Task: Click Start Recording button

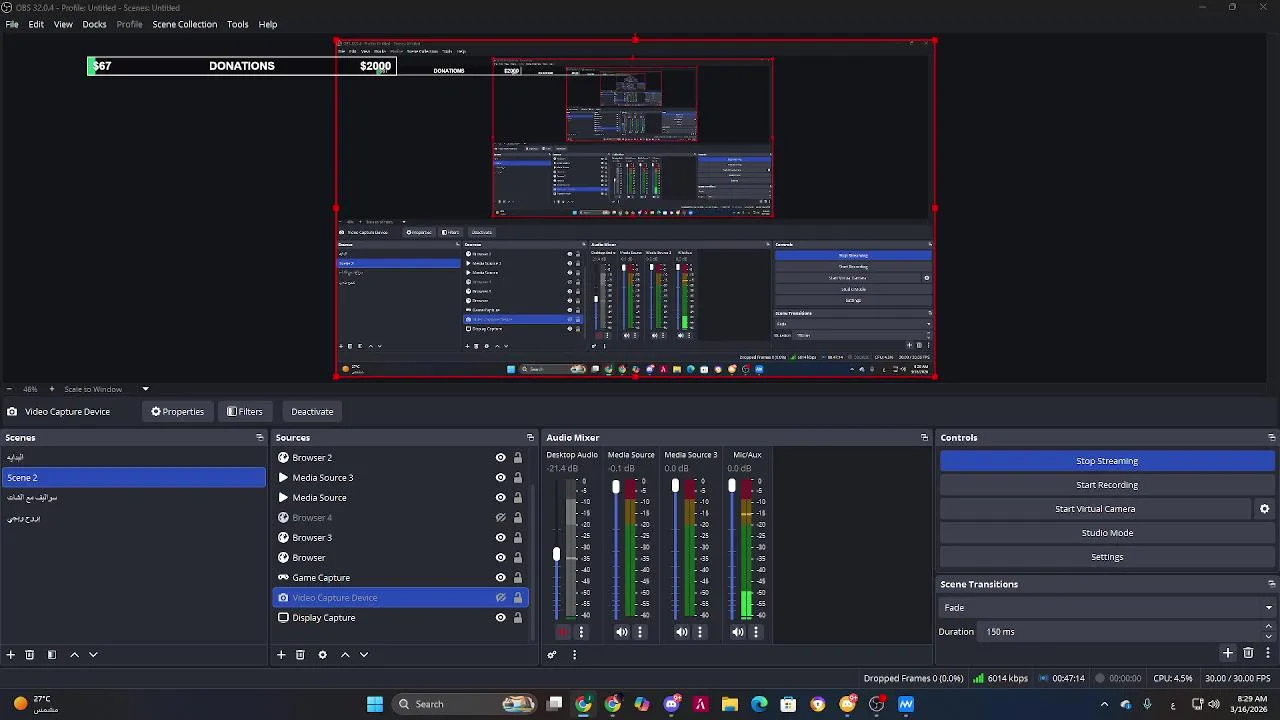Action: (x=1107, y=485)
